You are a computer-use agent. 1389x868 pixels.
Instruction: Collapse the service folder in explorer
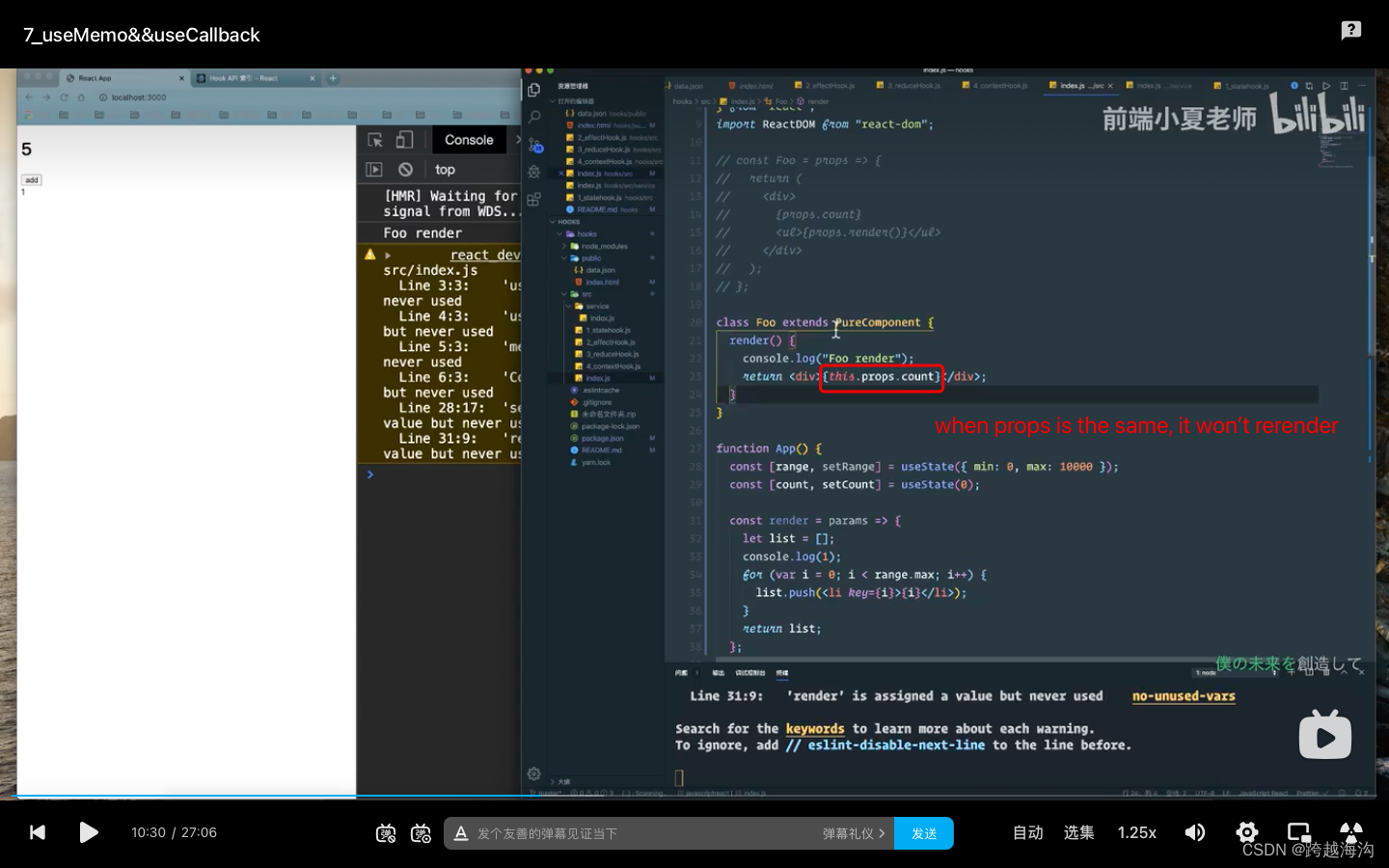click(x=597, y=306)
